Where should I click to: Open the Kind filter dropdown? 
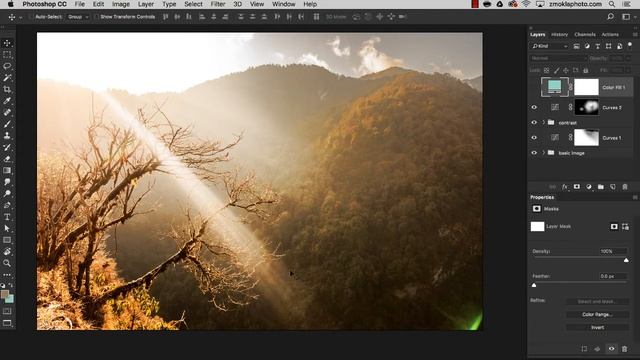click(x=550, y=46)
